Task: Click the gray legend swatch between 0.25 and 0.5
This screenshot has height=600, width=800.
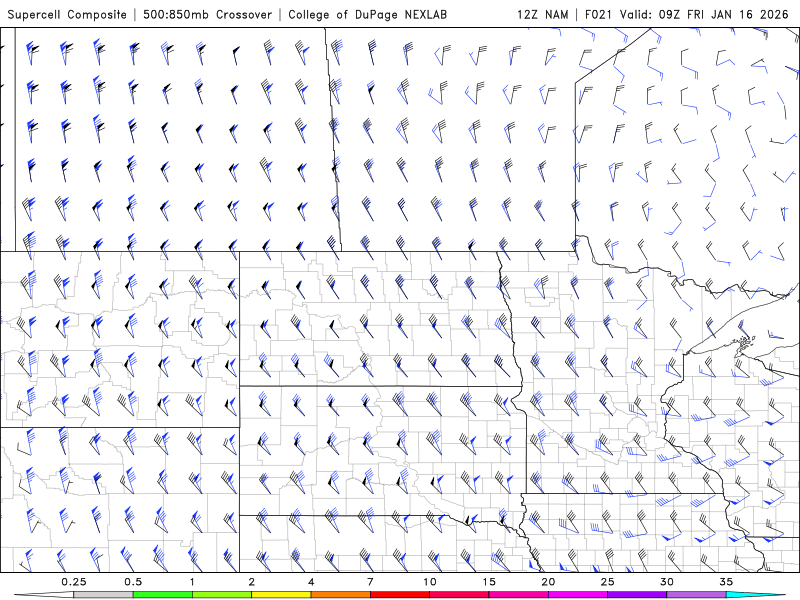Action: [x=104, y=595]
